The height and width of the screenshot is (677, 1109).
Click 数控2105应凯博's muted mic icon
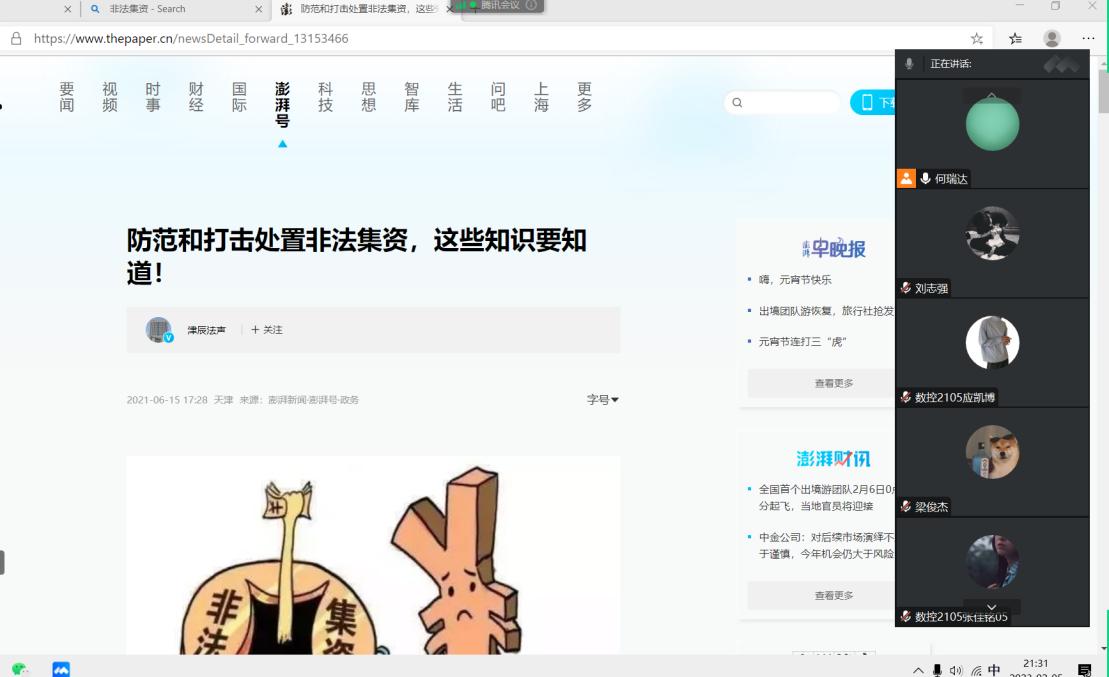906,398
